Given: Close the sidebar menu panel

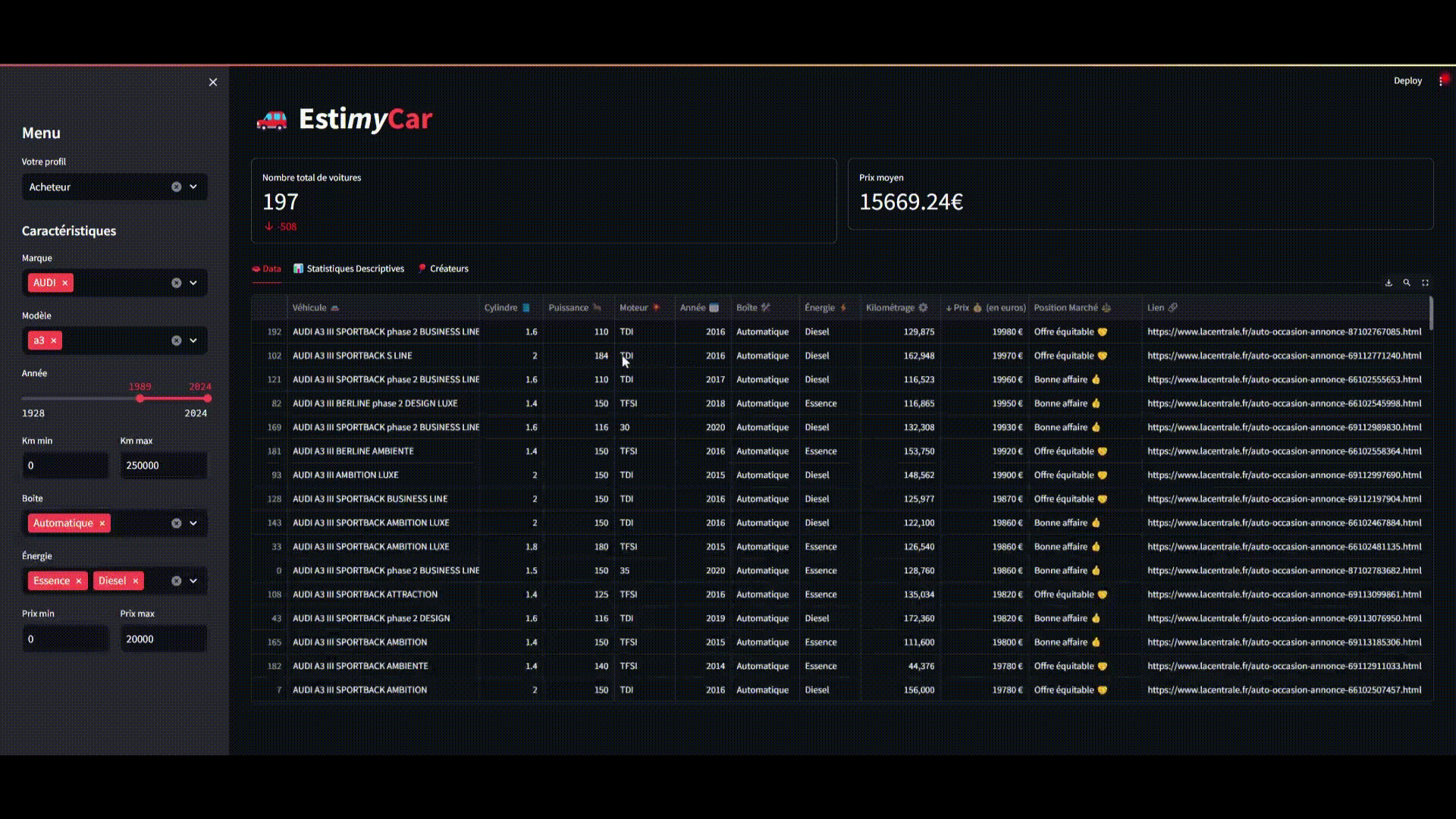Looking at the screenshot, I should [x=213, y=82].
